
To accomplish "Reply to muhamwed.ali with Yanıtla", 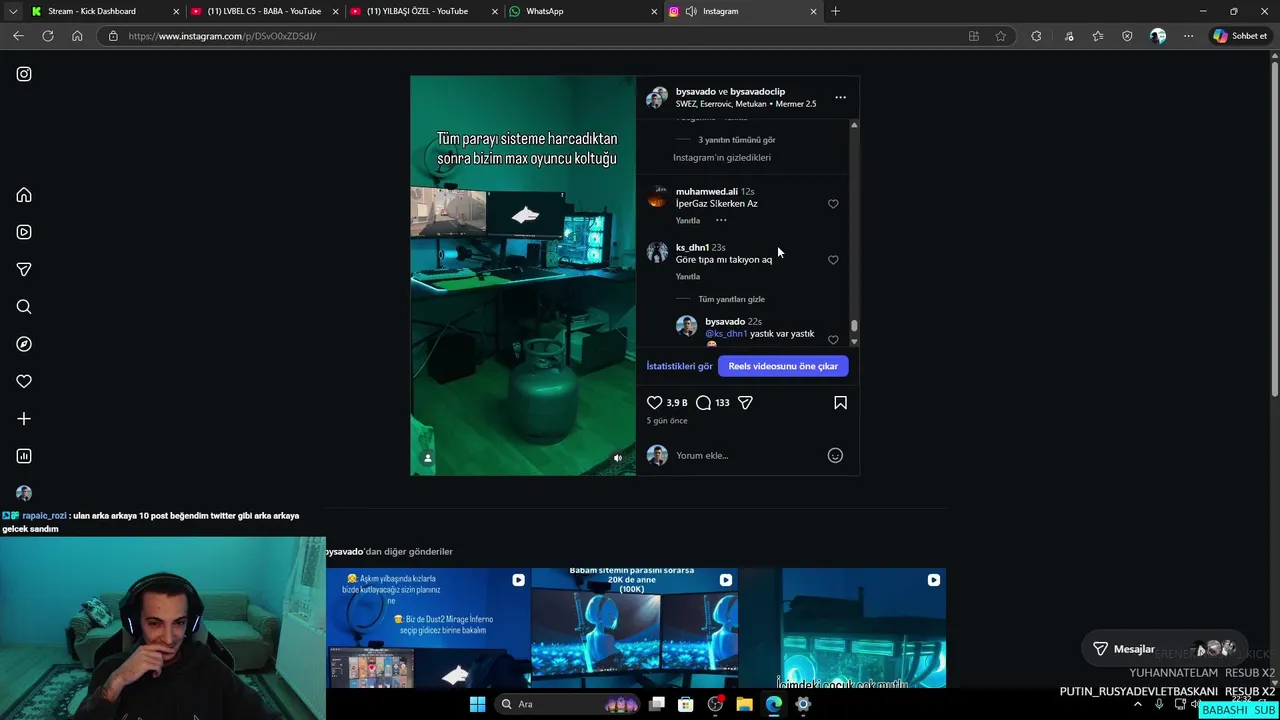I will (688, 220).
